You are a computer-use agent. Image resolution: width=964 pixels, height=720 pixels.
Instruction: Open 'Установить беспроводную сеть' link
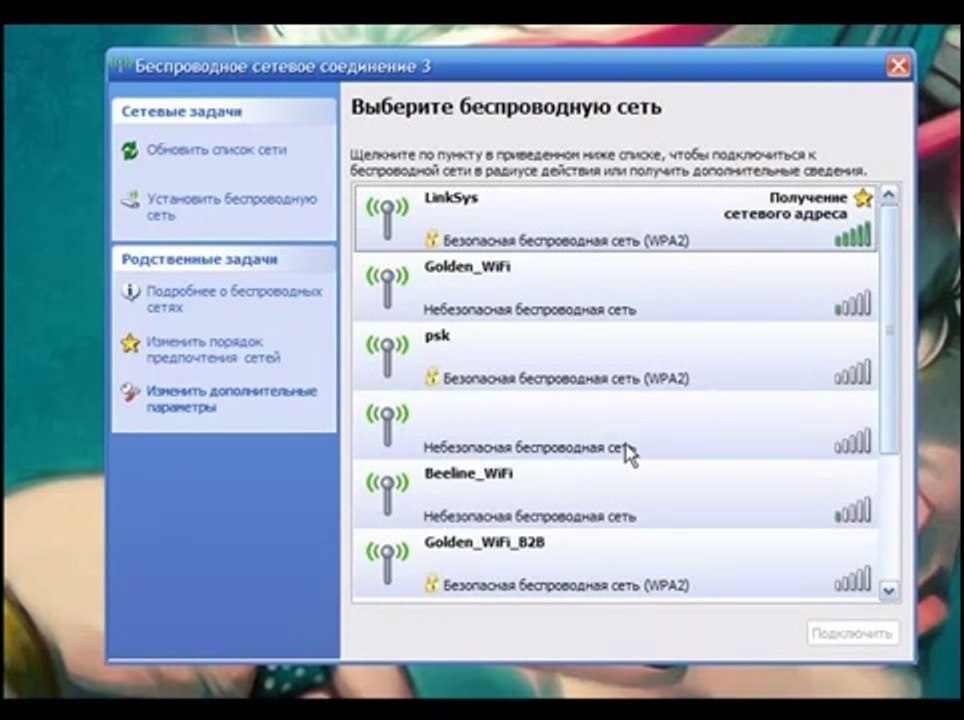[x=232, y=207]
